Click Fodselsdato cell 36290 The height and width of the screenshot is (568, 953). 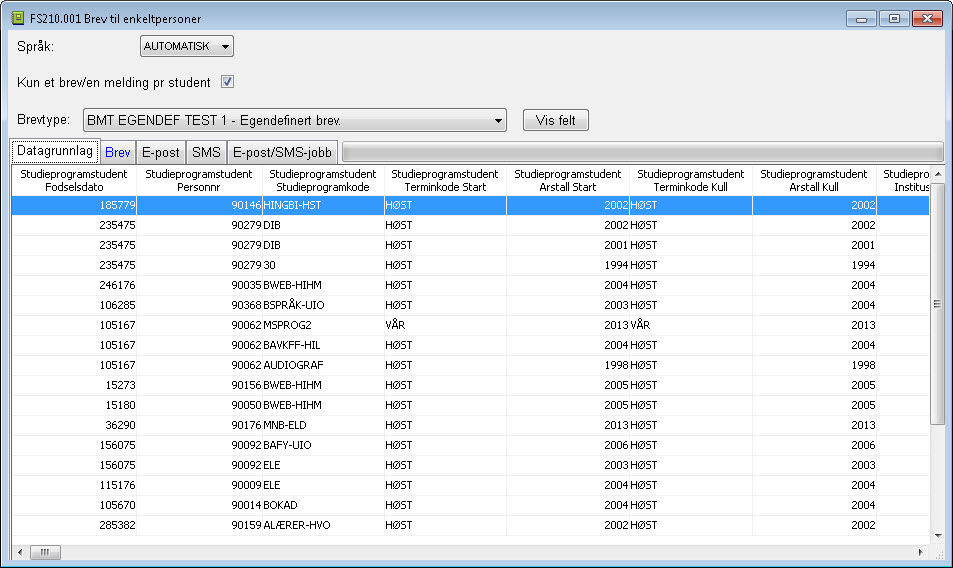tap(74, 425)
